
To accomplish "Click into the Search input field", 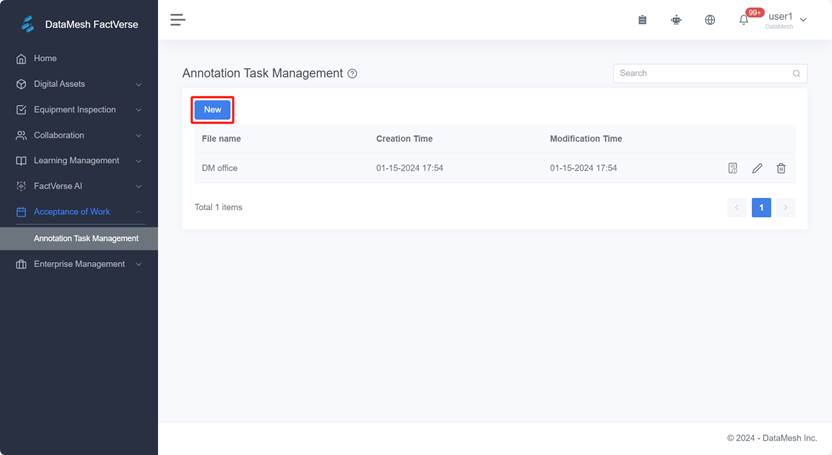I will [x=700, y=73].
